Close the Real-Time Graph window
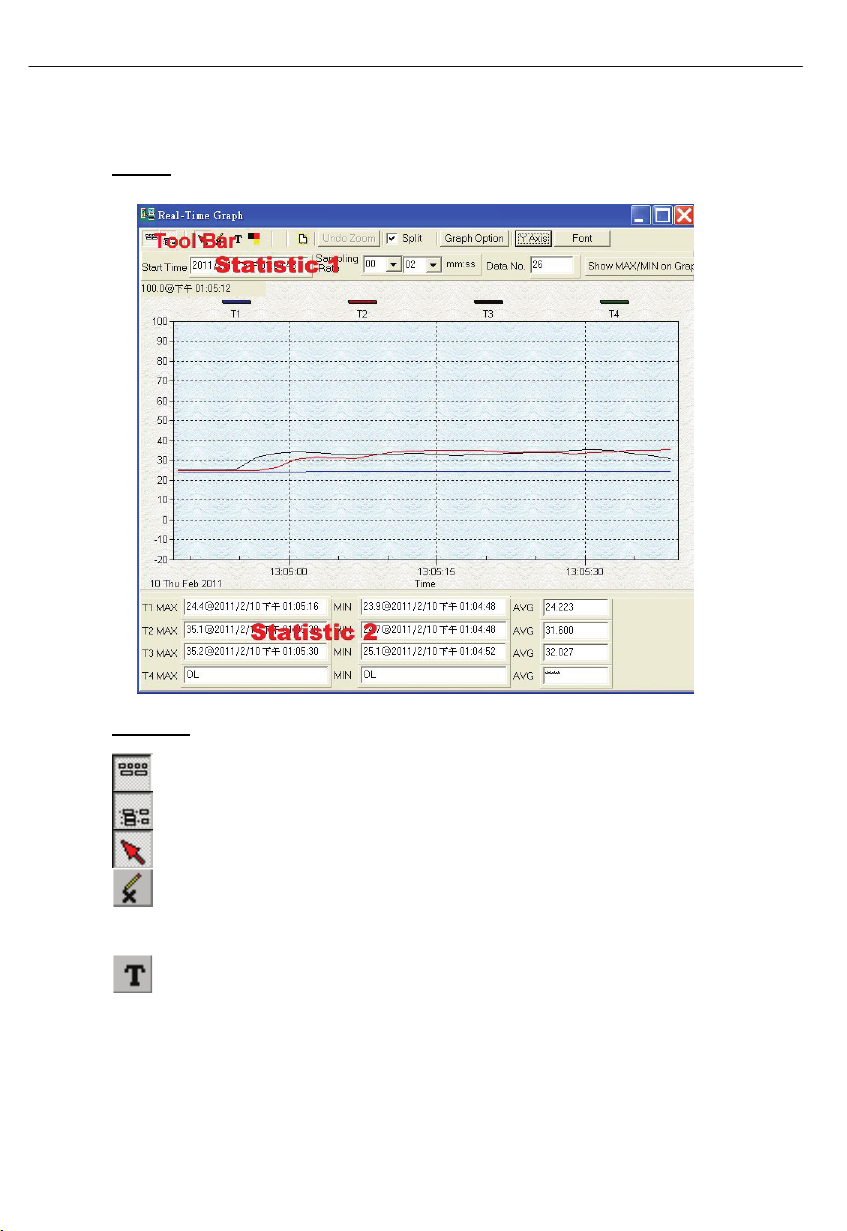 click(684, 214)
